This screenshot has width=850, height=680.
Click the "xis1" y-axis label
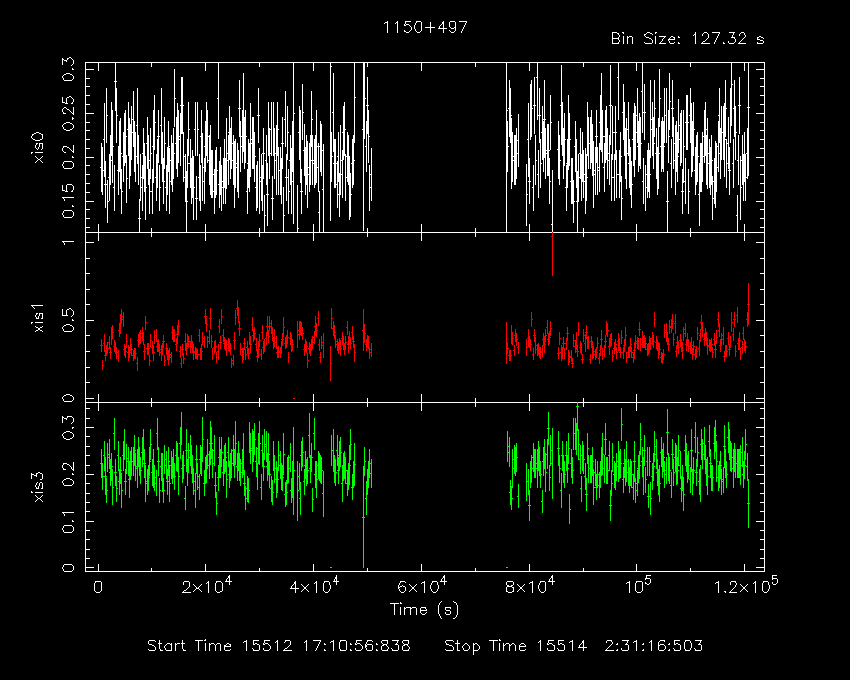pyautogui.click(x=38, y=318)
